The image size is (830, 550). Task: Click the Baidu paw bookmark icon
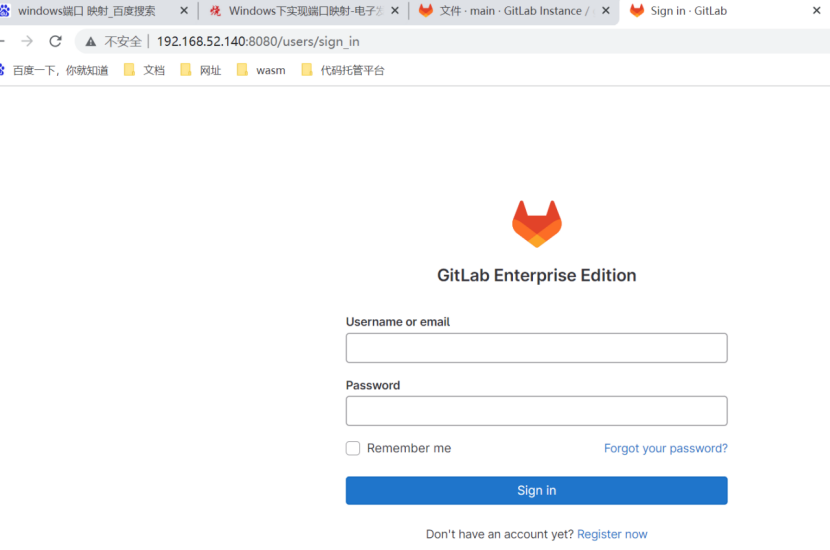tap(2, 69)
